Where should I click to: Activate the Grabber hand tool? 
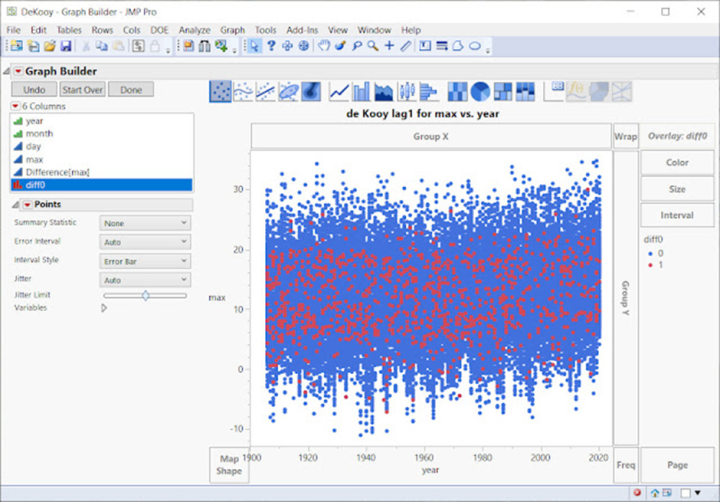coord(324,46)
